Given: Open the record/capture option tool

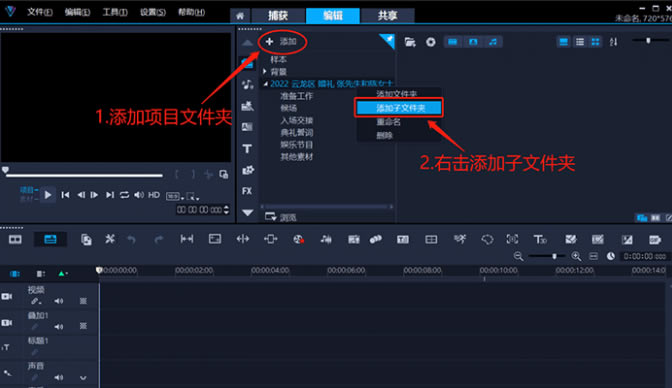Looking at the screenshot, I should point(298,240).
